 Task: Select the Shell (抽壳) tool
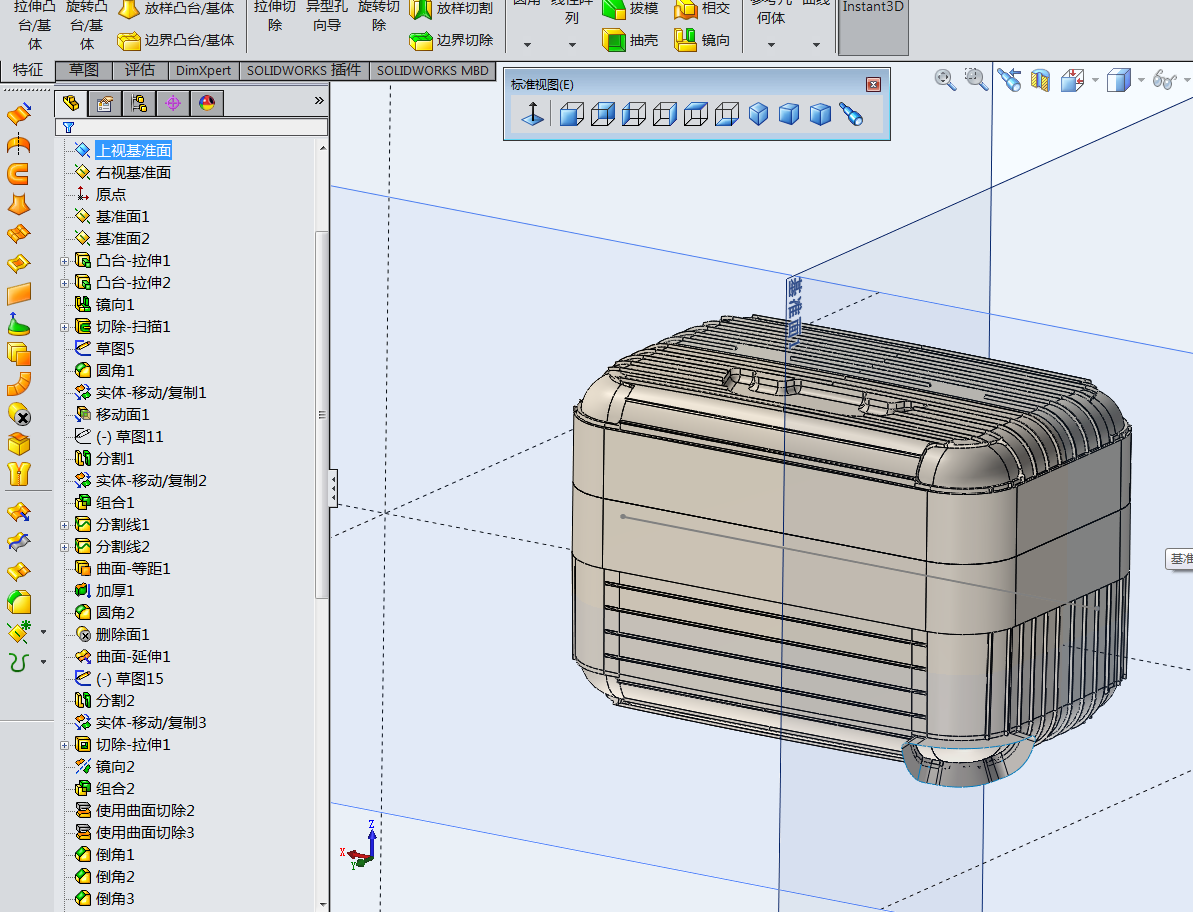(629, 40)
